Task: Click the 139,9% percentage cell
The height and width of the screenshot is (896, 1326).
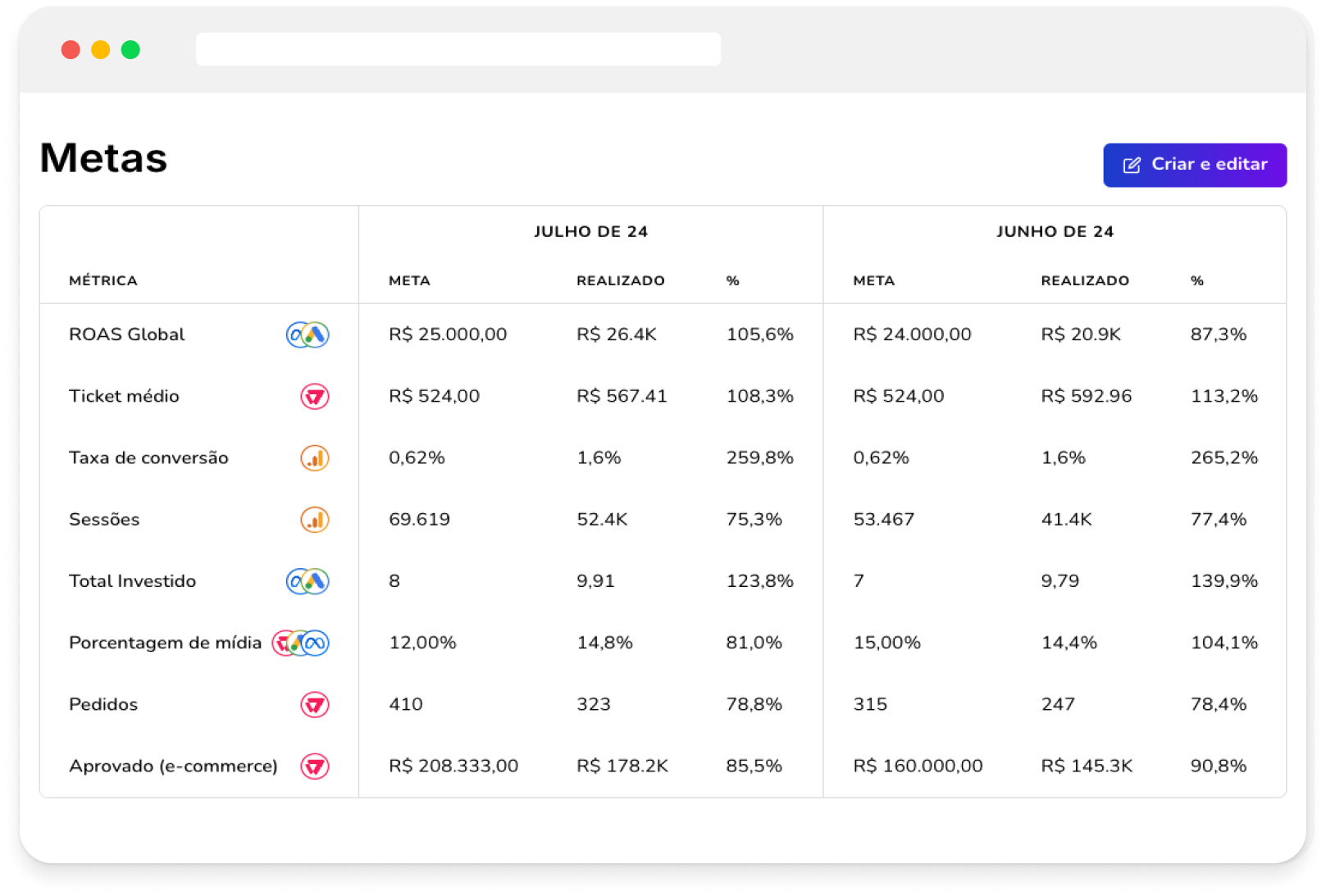Action: pyautogui.click(x=1224, y=581)
